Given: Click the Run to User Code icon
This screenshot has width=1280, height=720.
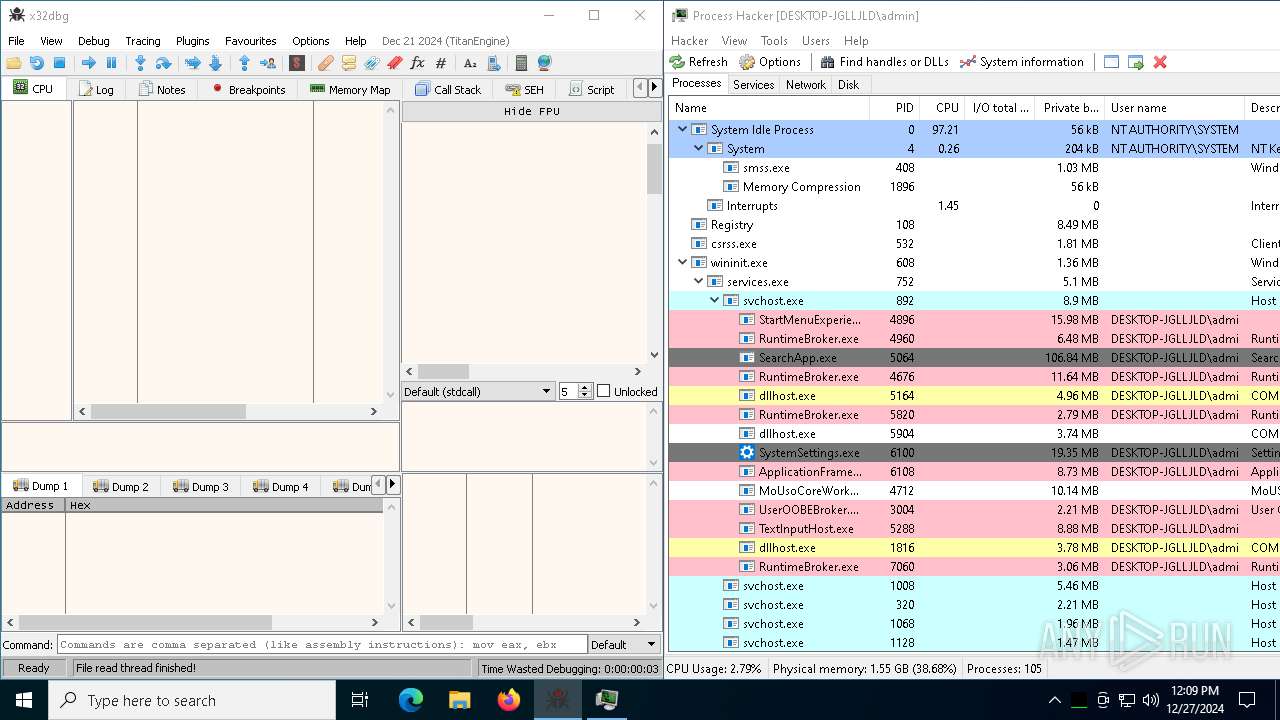Looking at the screenshot, I should click(x=267, y=63).
